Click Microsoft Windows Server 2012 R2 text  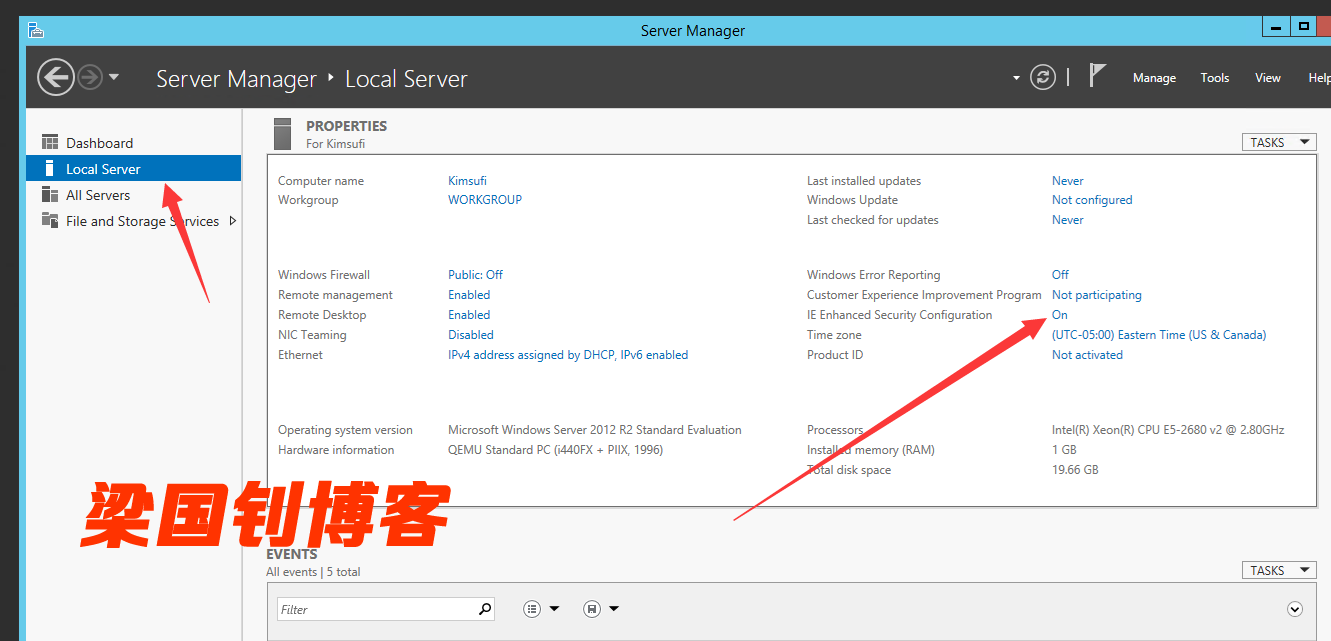pyautogui.click(x=595, y=430)
